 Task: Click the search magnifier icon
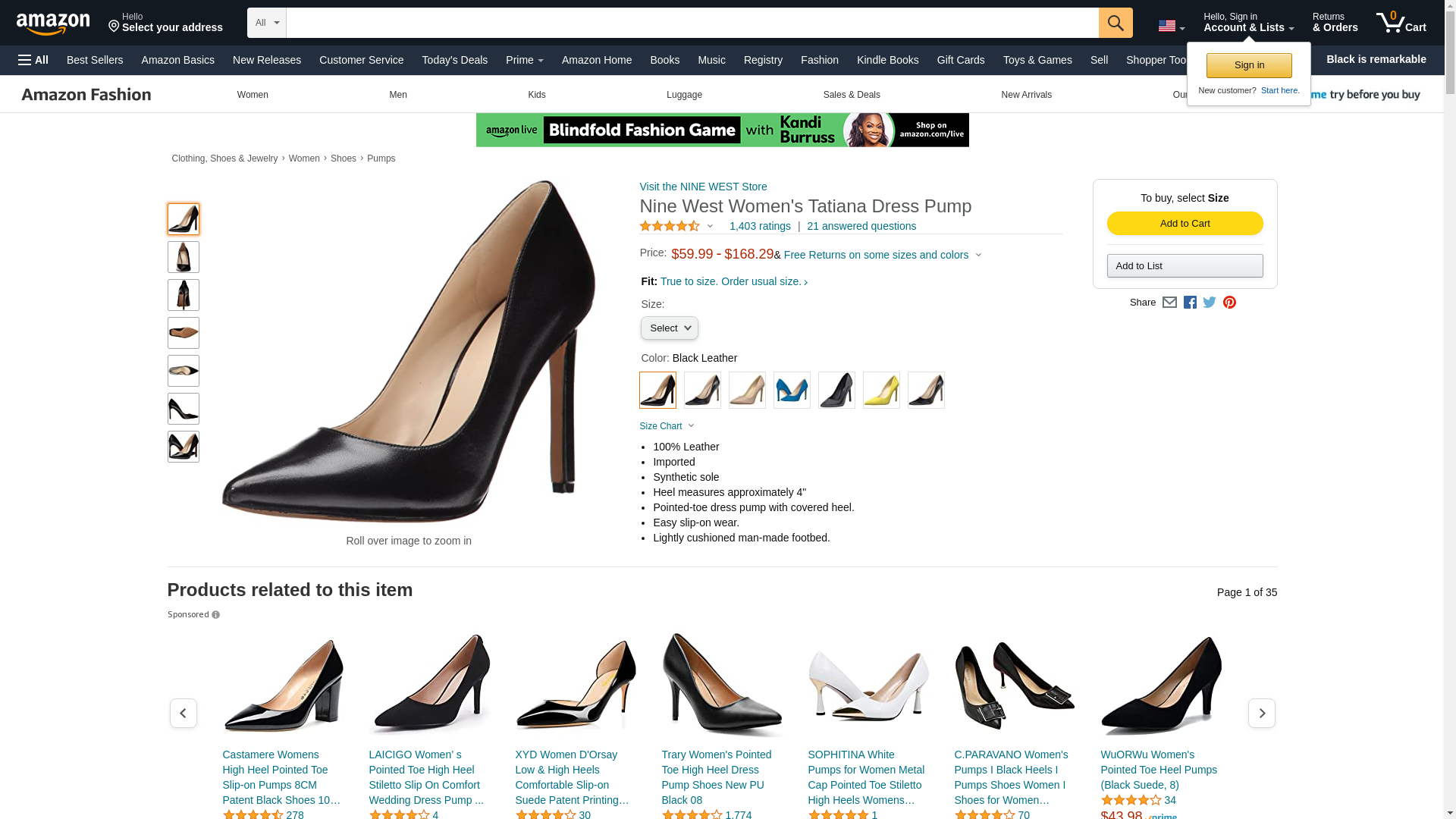1115,23
